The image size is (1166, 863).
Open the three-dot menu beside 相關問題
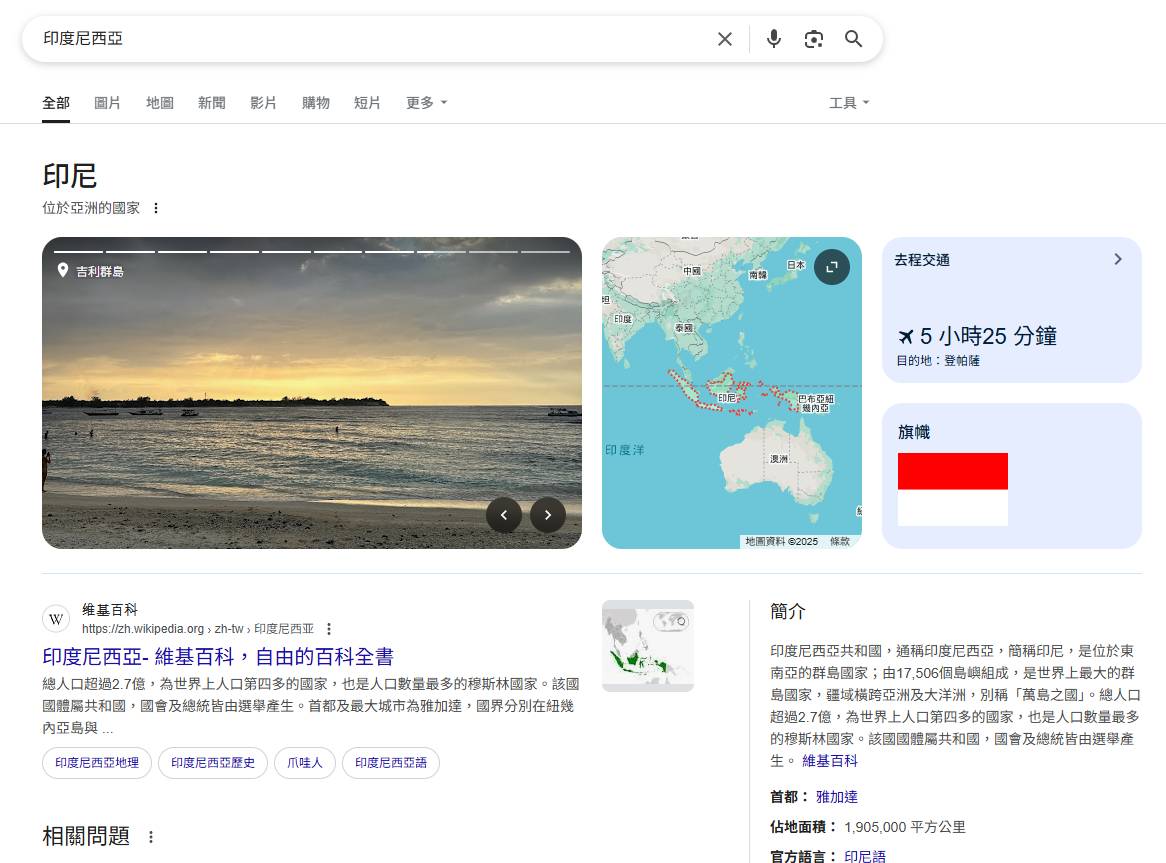151,837
